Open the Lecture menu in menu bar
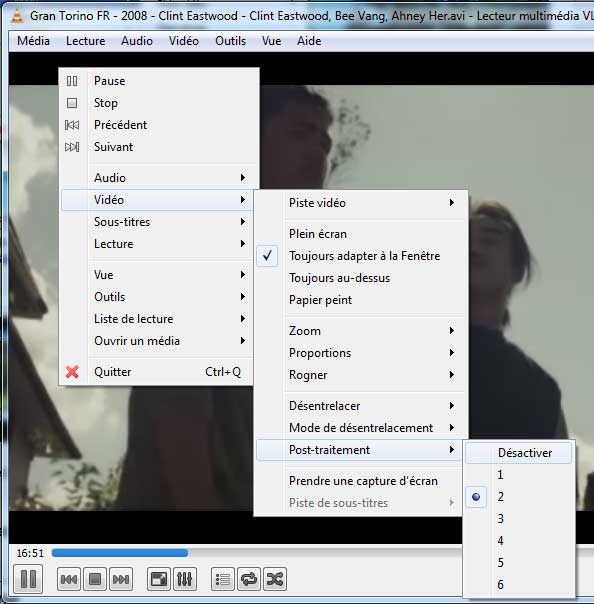The height and width of the screenshot is (604, 594). click(x=86, y=41)
